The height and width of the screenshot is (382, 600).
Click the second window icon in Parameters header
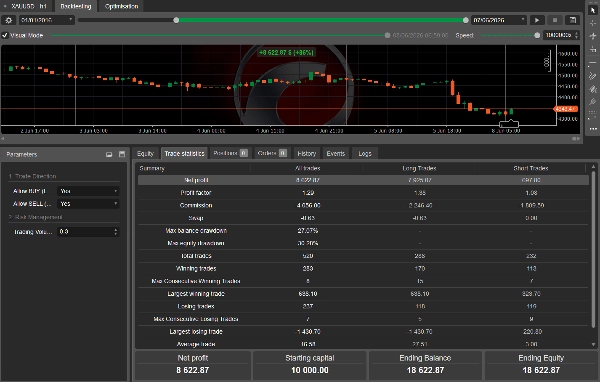click(x=122, y=154)
